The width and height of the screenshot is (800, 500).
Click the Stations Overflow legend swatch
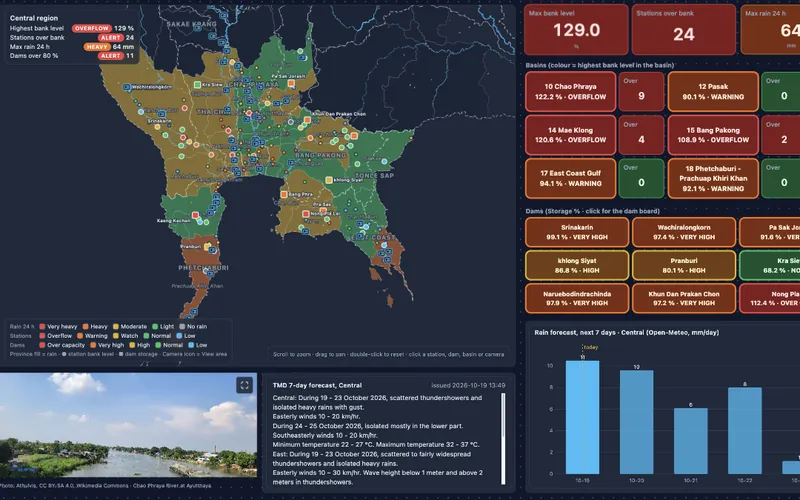tap(42, 336)
